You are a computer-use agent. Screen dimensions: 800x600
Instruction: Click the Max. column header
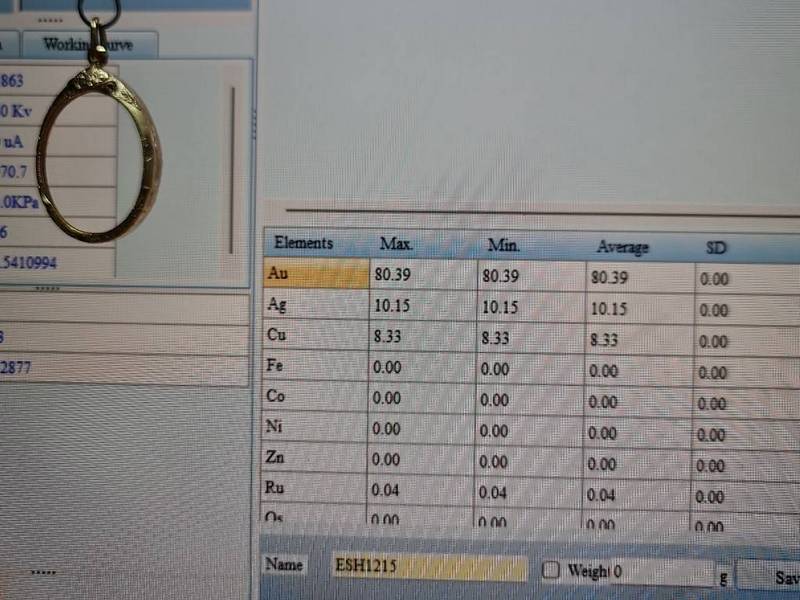pyautogui.click(x=396, y=244)
